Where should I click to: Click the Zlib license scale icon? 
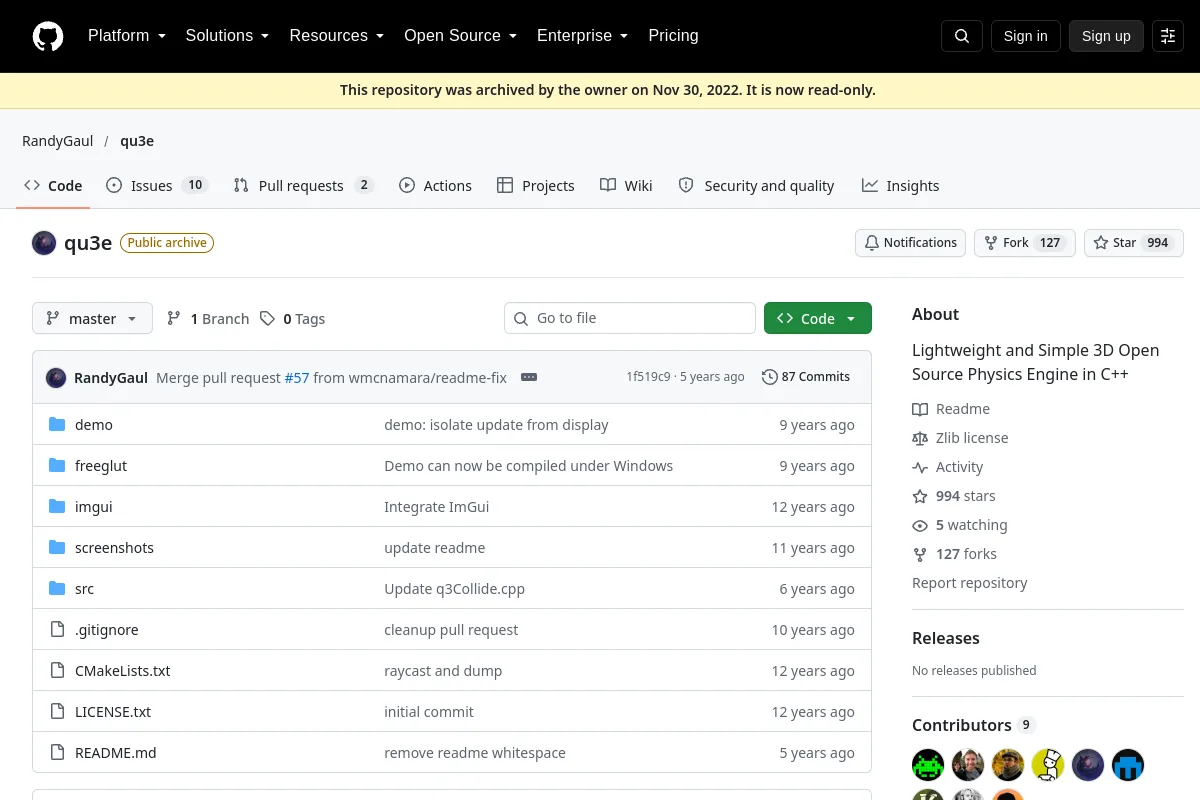[920, 438]
